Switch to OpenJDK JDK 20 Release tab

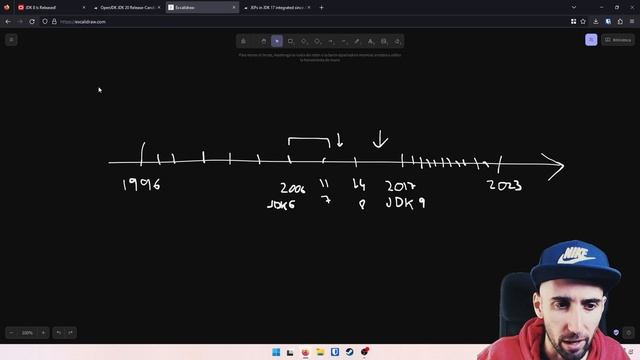127,7
